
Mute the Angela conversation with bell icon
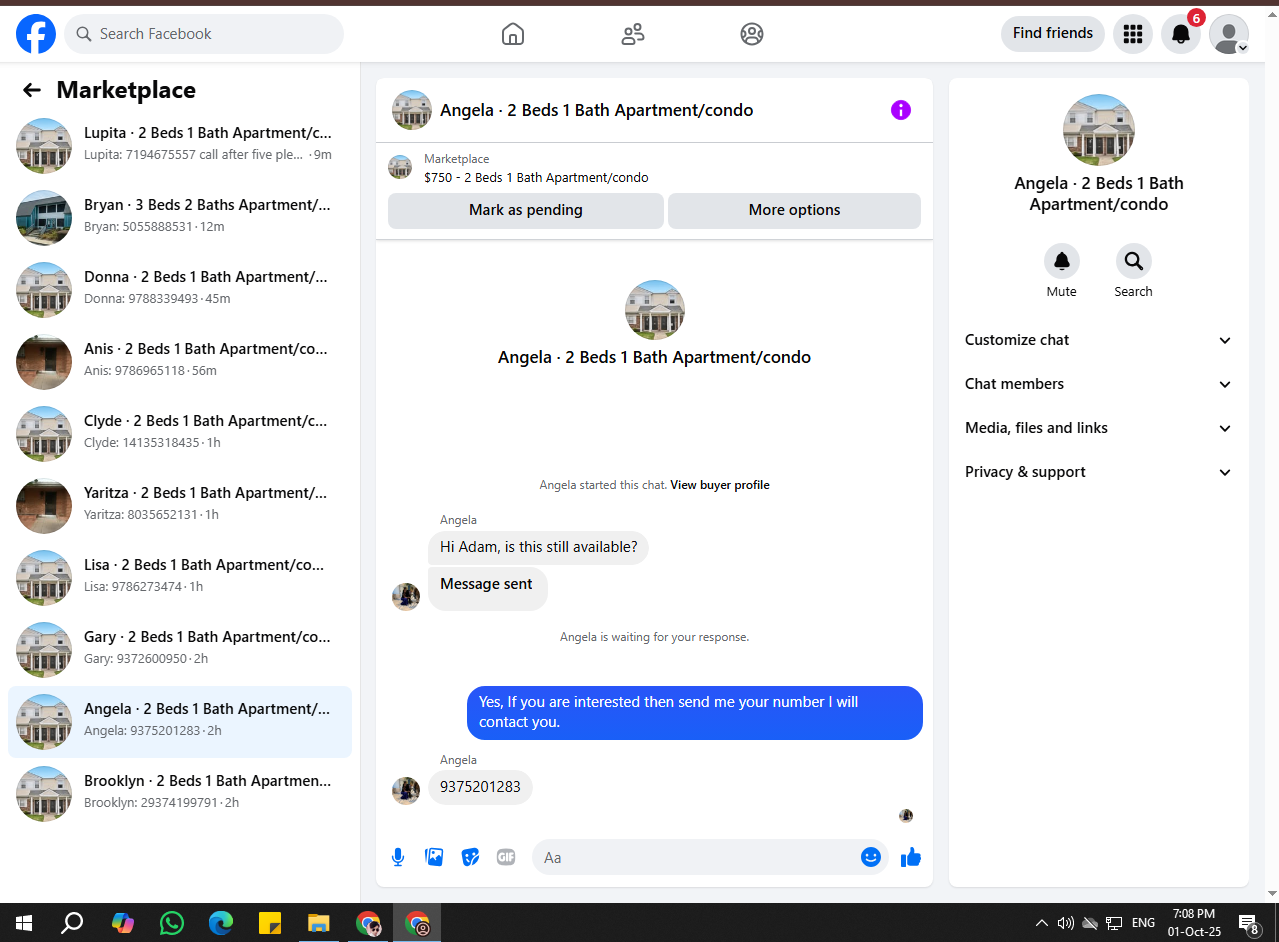click(x=1062, y=261)
